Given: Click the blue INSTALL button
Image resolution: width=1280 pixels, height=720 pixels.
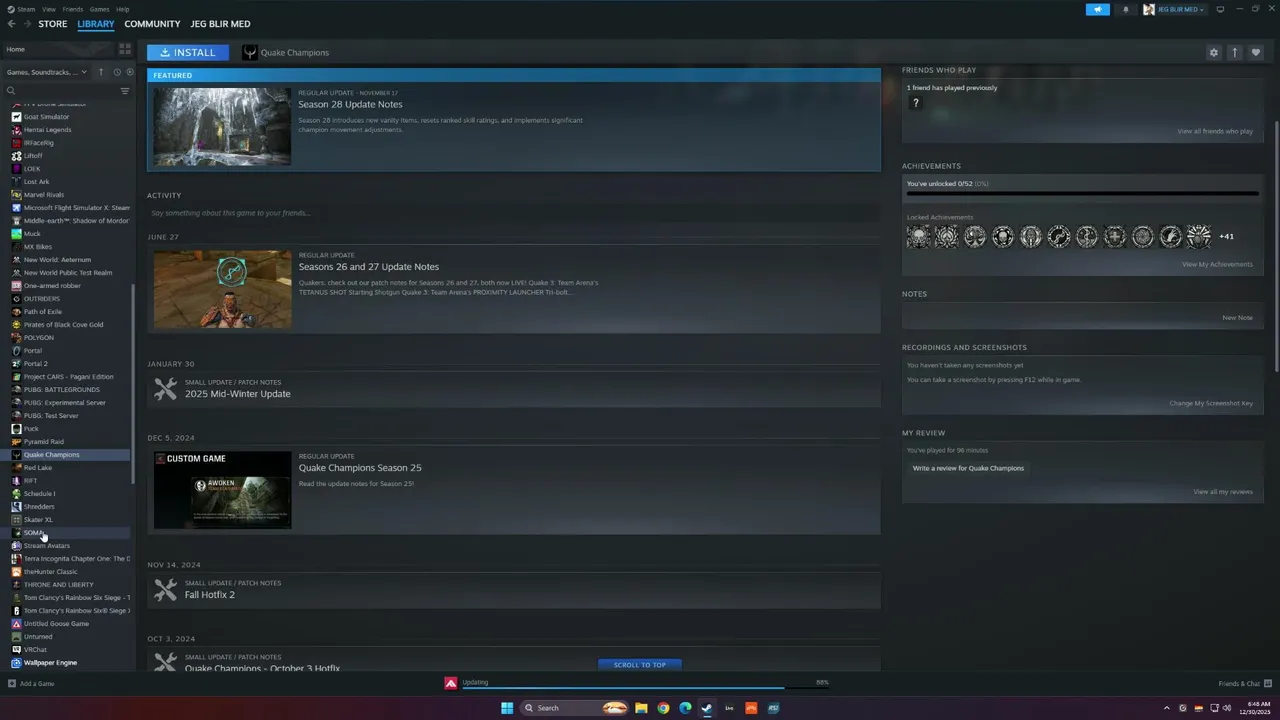Looking at the screenshot, I should click(188, 53).
